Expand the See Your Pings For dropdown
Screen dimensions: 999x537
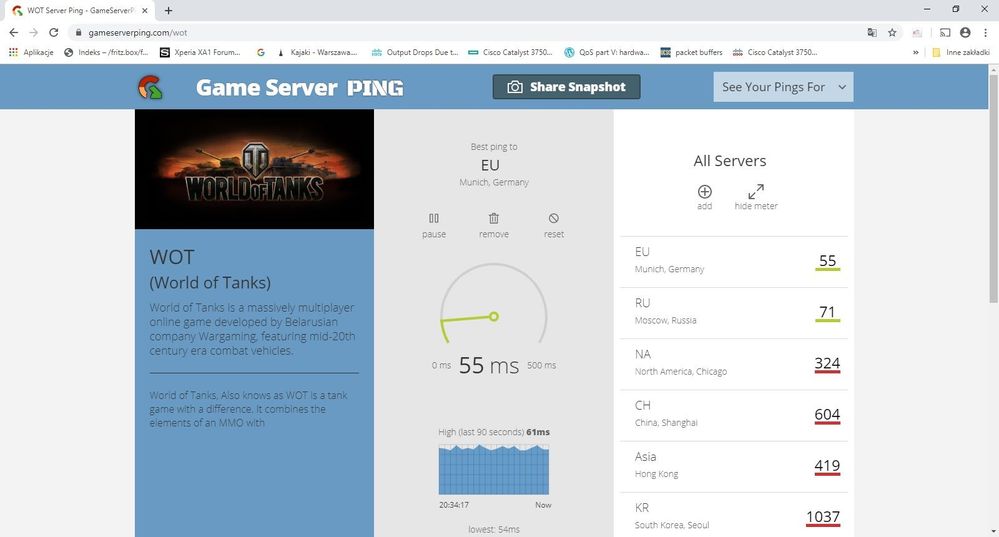pyautogui.click(x=783, y=87)
